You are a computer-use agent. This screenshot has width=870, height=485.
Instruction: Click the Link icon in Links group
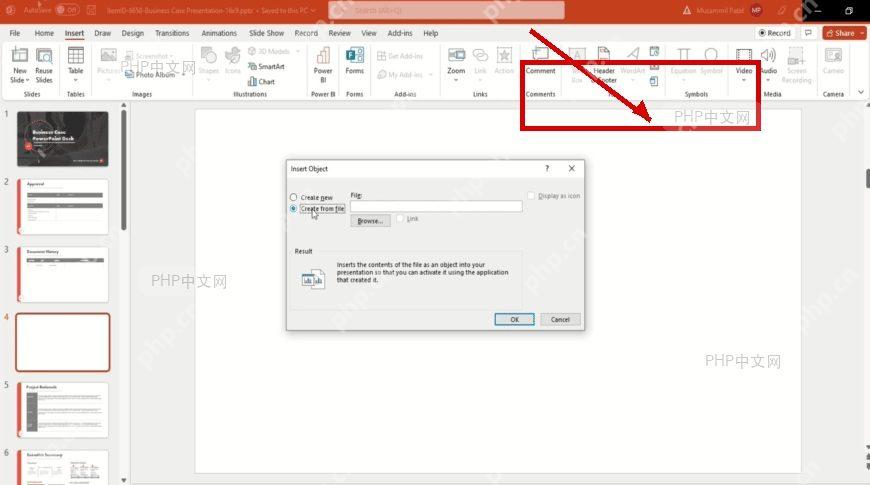(x=480, y=55)
